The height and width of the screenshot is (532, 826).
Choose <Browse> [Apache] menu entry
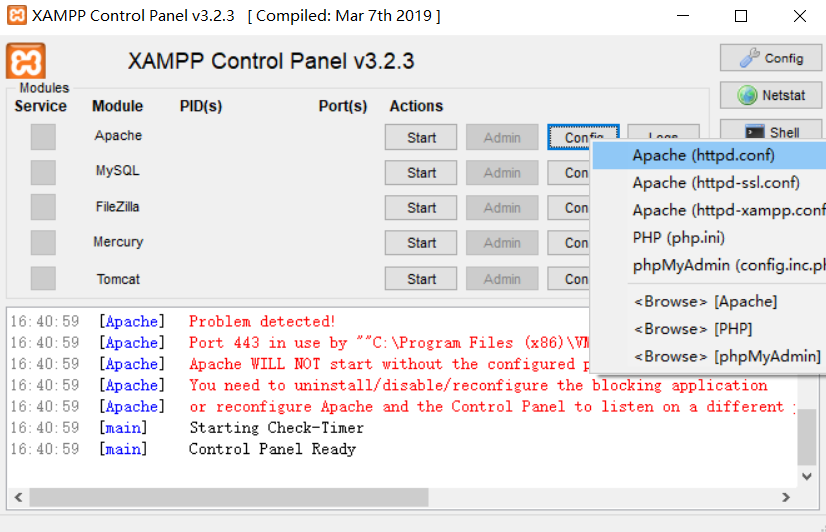pyautogui.click(x=709, y=301)
